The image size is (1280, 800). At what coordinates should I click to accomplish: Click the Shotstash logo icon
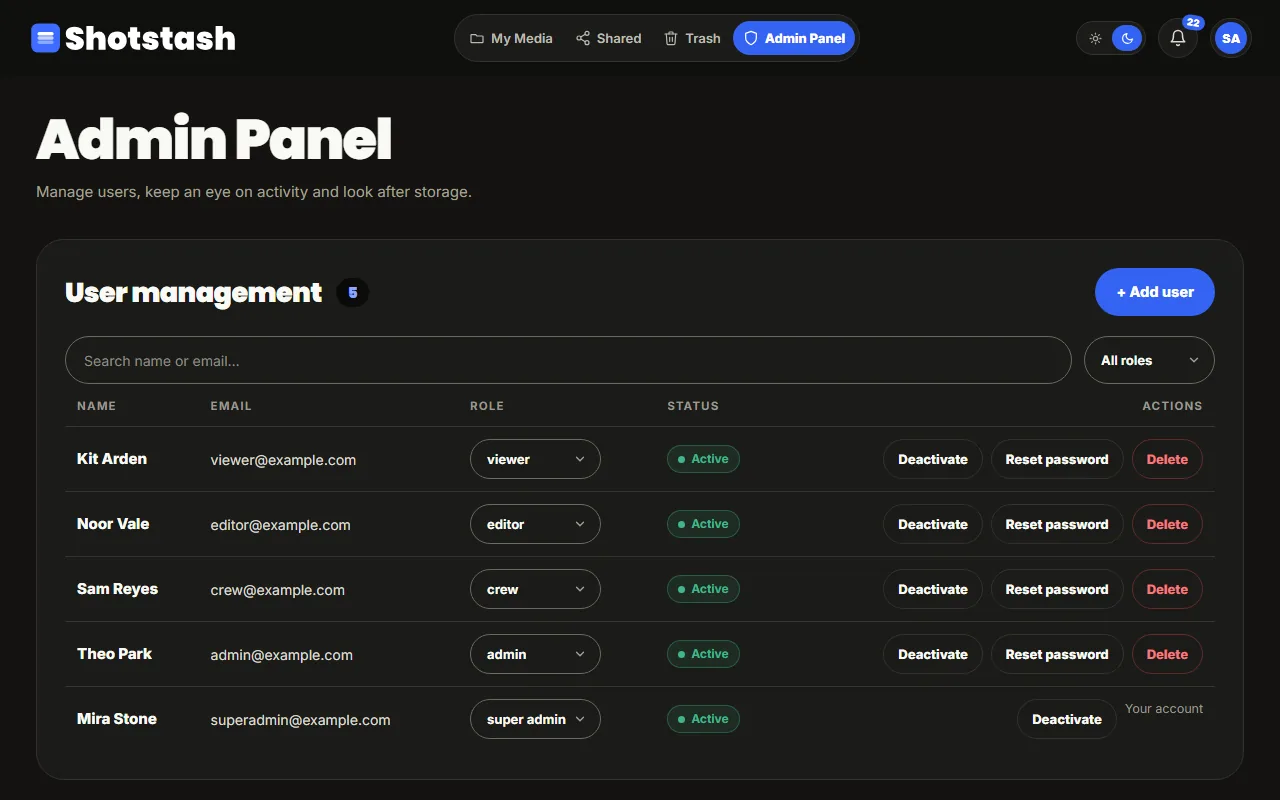coord(45,38)
